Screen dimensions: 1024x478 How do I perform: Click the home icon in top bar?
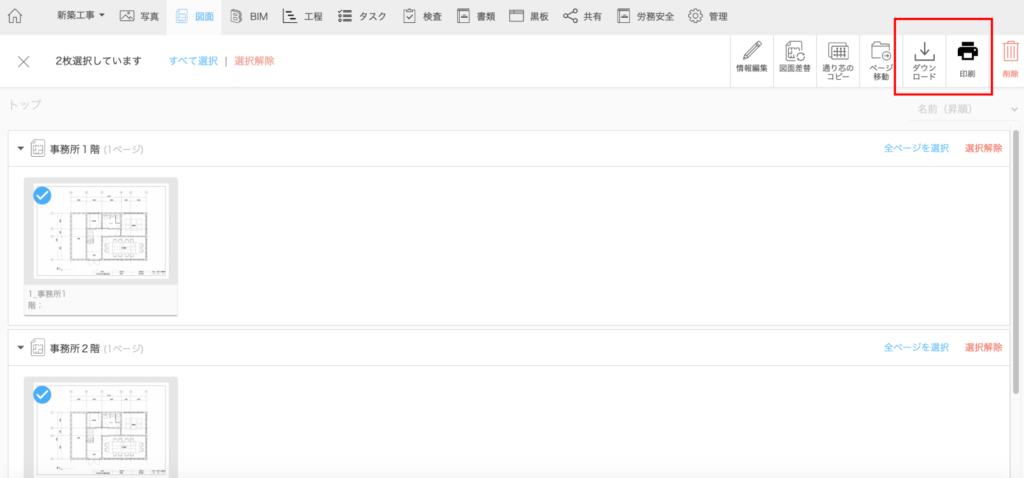pos(15,16)
